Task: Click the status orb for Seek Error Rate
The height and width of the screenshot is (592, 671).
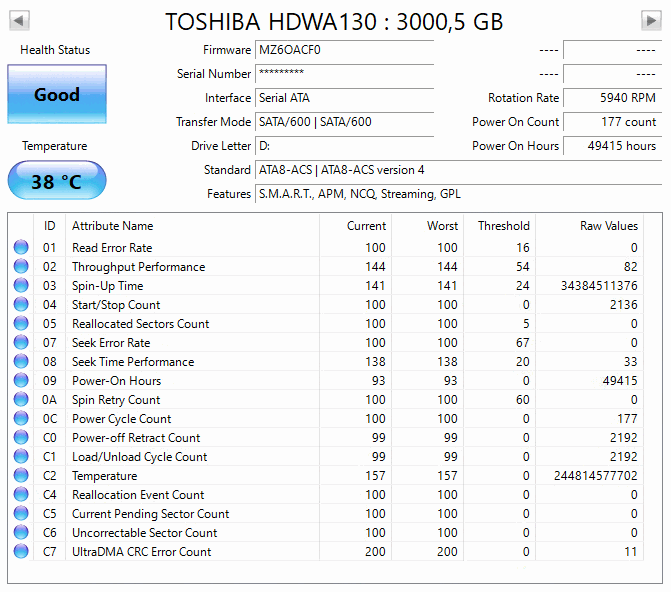Action: pyautogui.click(x=21, y=342)
